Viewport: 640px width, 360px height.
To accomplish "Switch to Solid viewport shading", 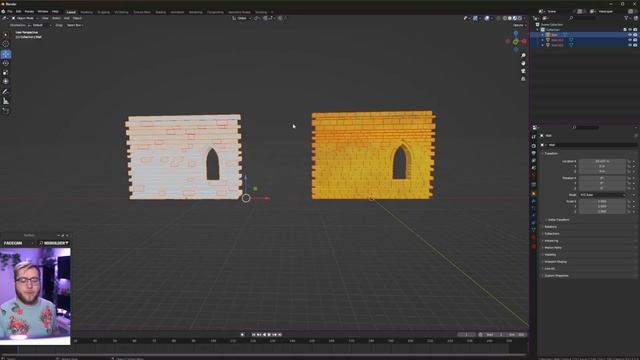I will tap(510, 18).
